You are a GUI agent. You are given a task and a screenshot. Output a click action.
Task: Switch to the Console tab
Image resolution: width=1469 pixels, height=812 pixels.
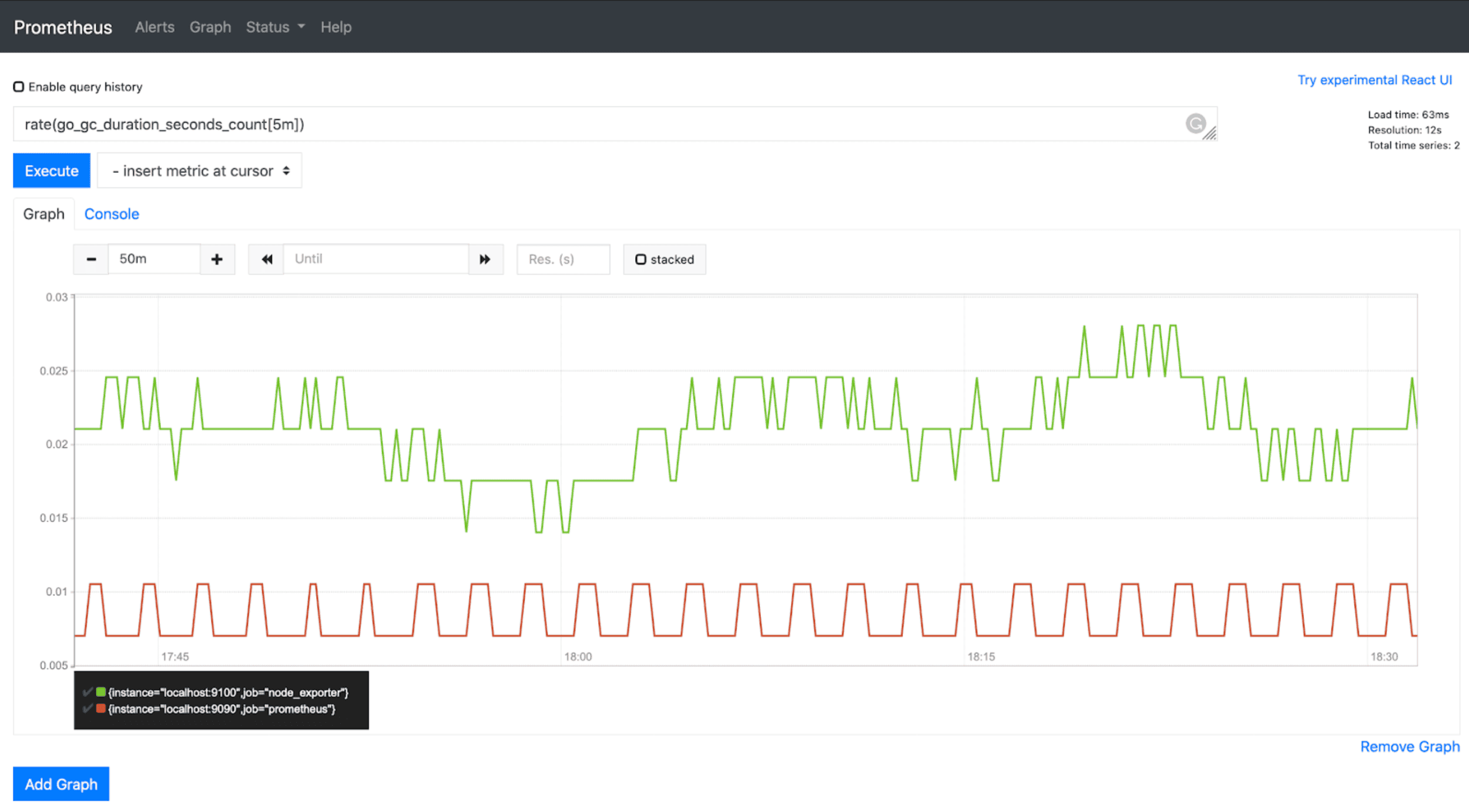tap(112, 213)
